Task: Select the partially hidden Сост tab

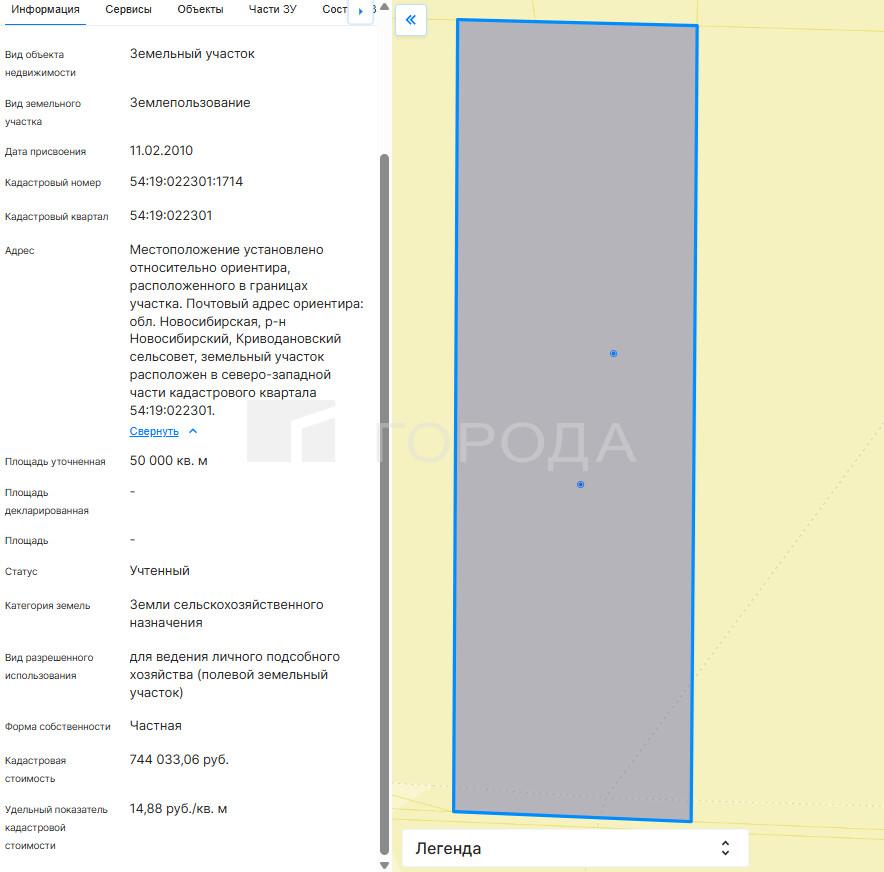Action: (334, 10)
